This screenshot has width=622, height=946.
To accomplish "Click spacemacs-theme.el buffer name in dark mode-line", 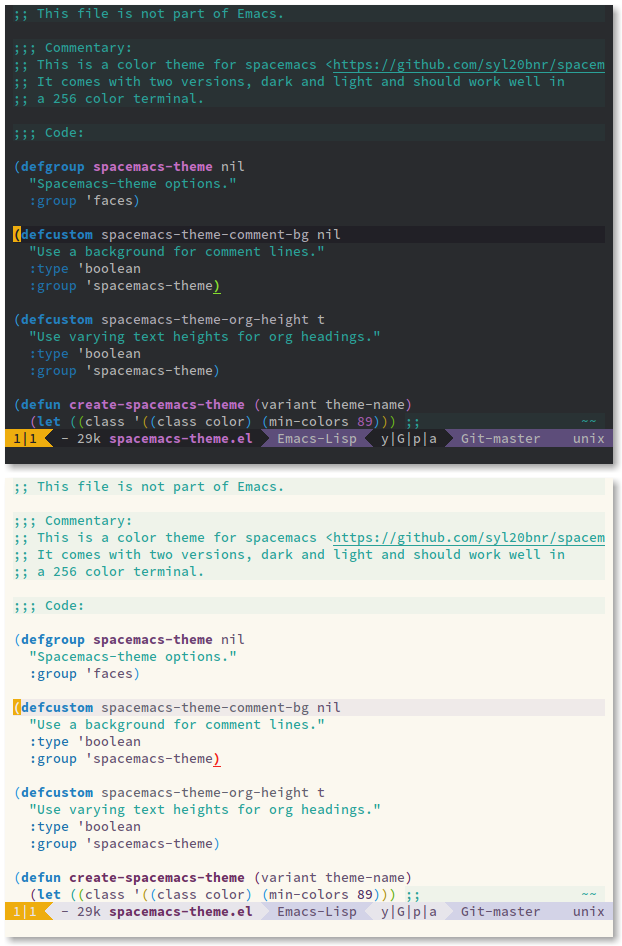I will tap(181, 439).
